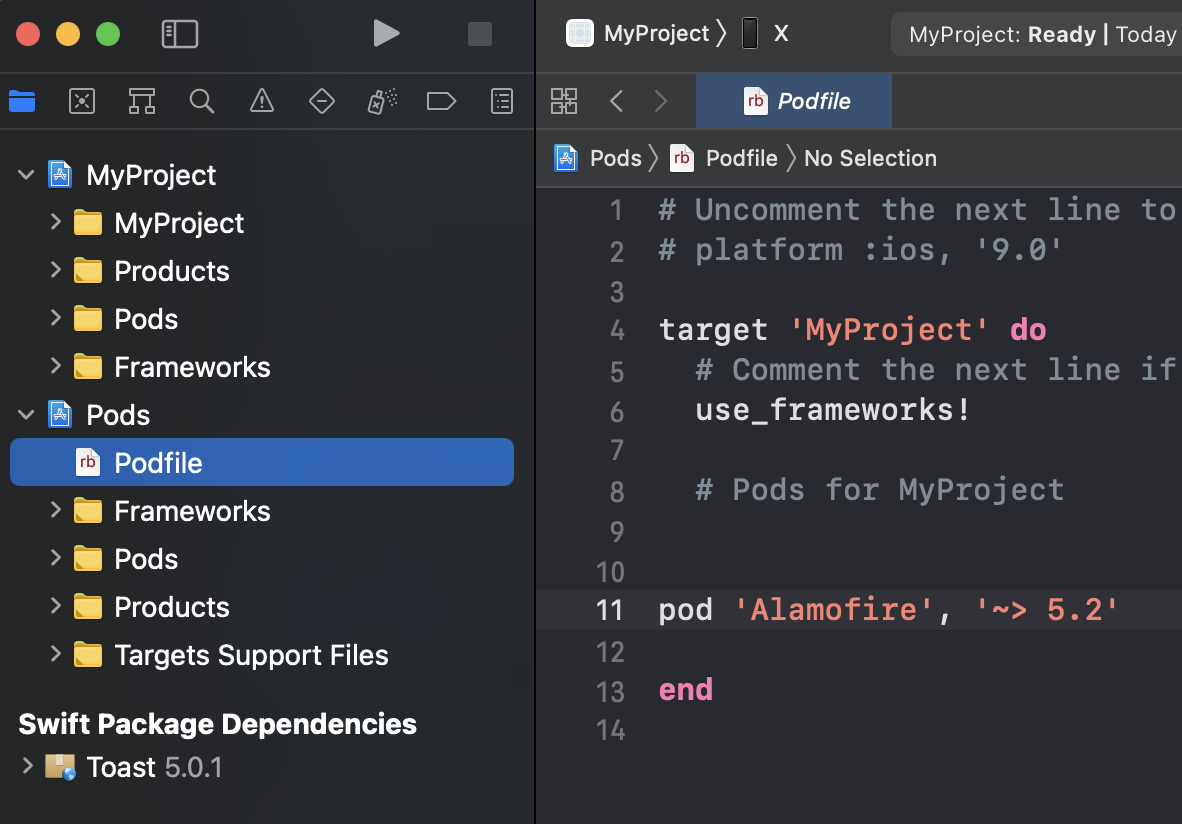Stop the running task
1182x824 pixels.
[479, 34]
